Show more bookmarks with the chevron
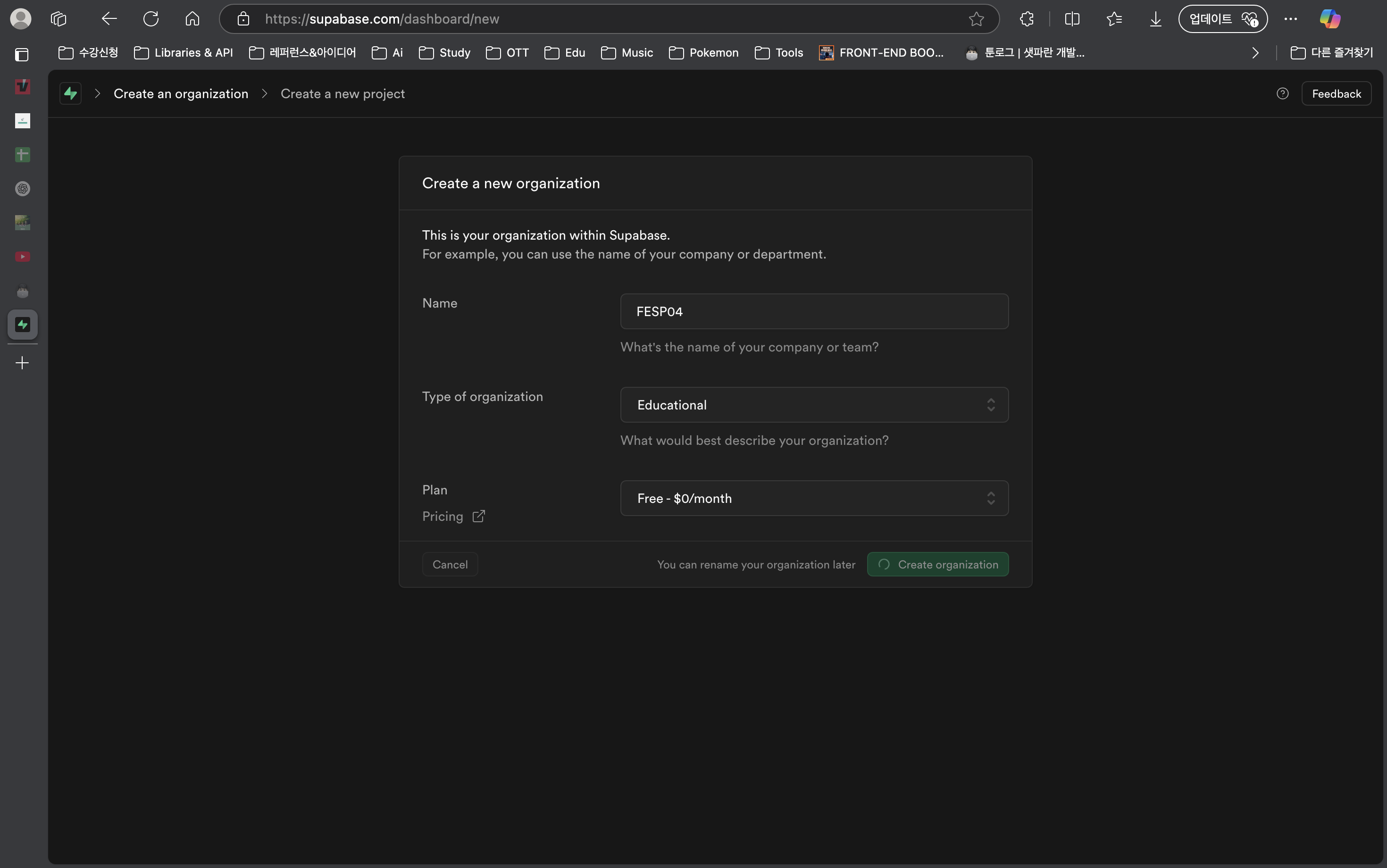The height and width of the screenshot is (868, 1387). pyautogui.click(x=1255, y=53)
